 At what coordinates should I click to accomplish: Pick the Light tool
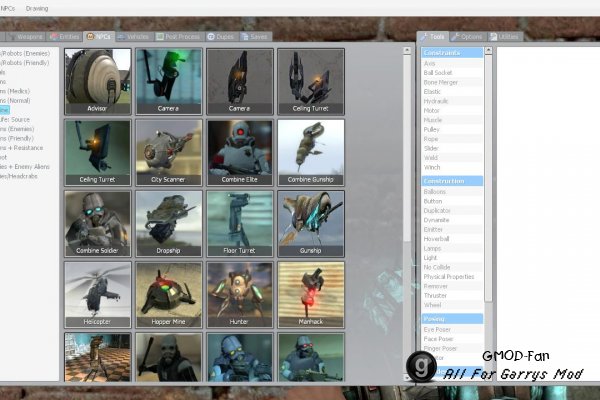[x=452, y=258]
